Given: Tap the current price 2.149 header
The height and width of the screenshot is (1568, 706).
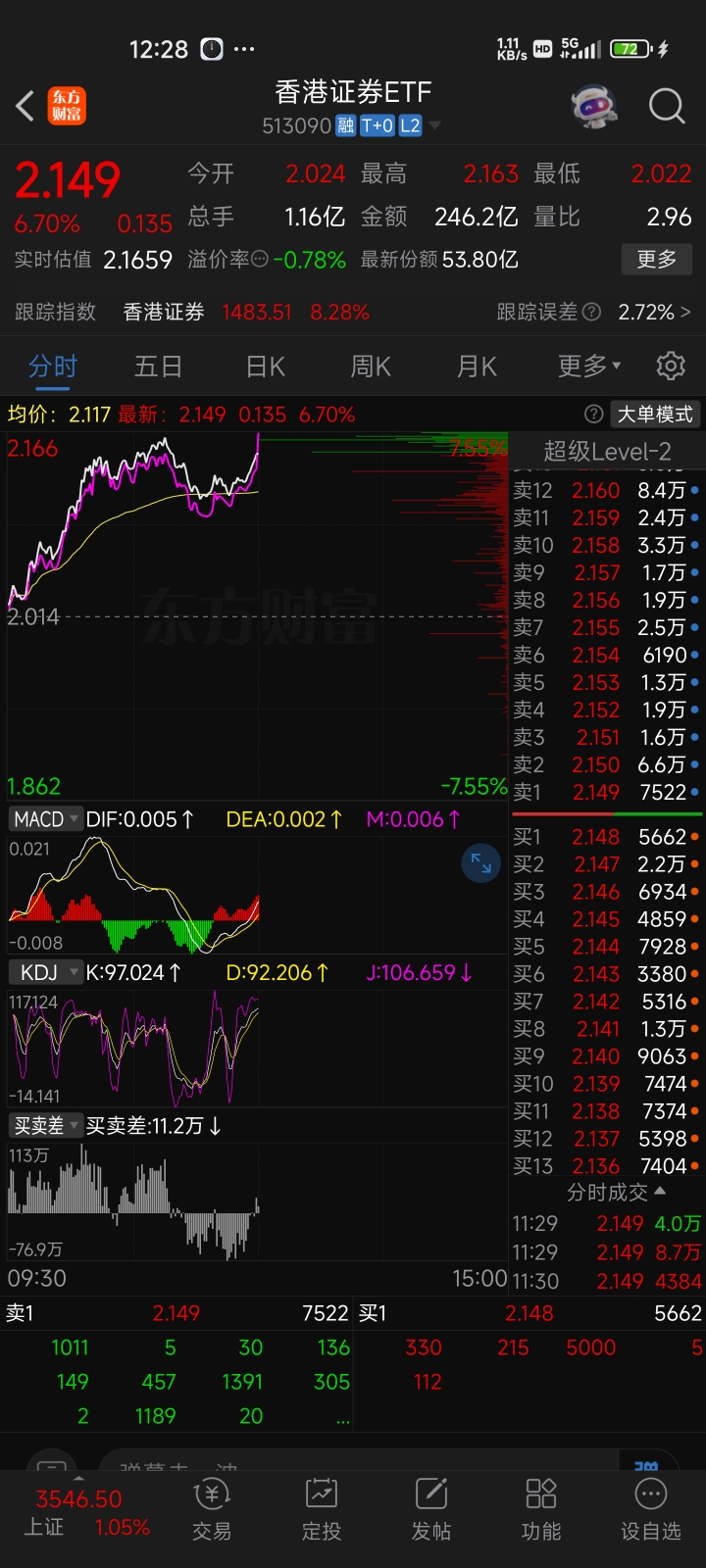Looking at the screenshot, I should click(68, 180).
